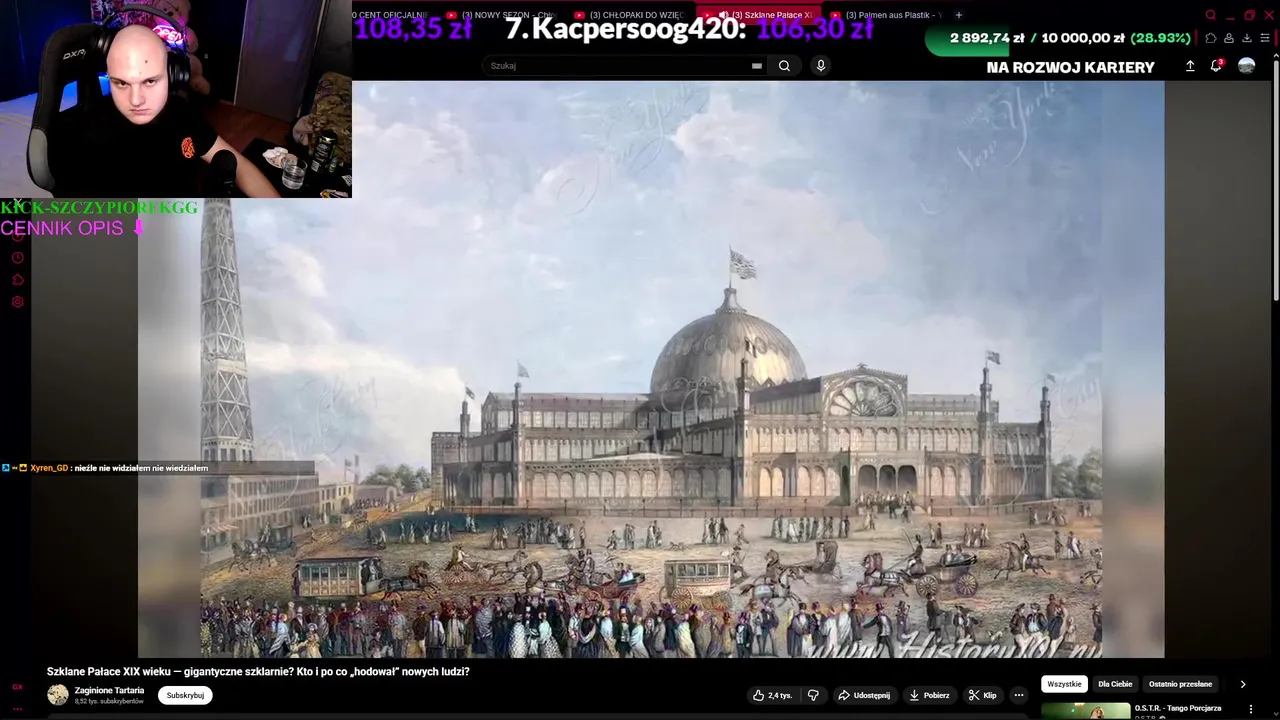The height and width of the screenshot is (720, 1280).
Task: Switch to the CHŁOPAKI DO WZIĘCIA tab
Action: (630, 15)
